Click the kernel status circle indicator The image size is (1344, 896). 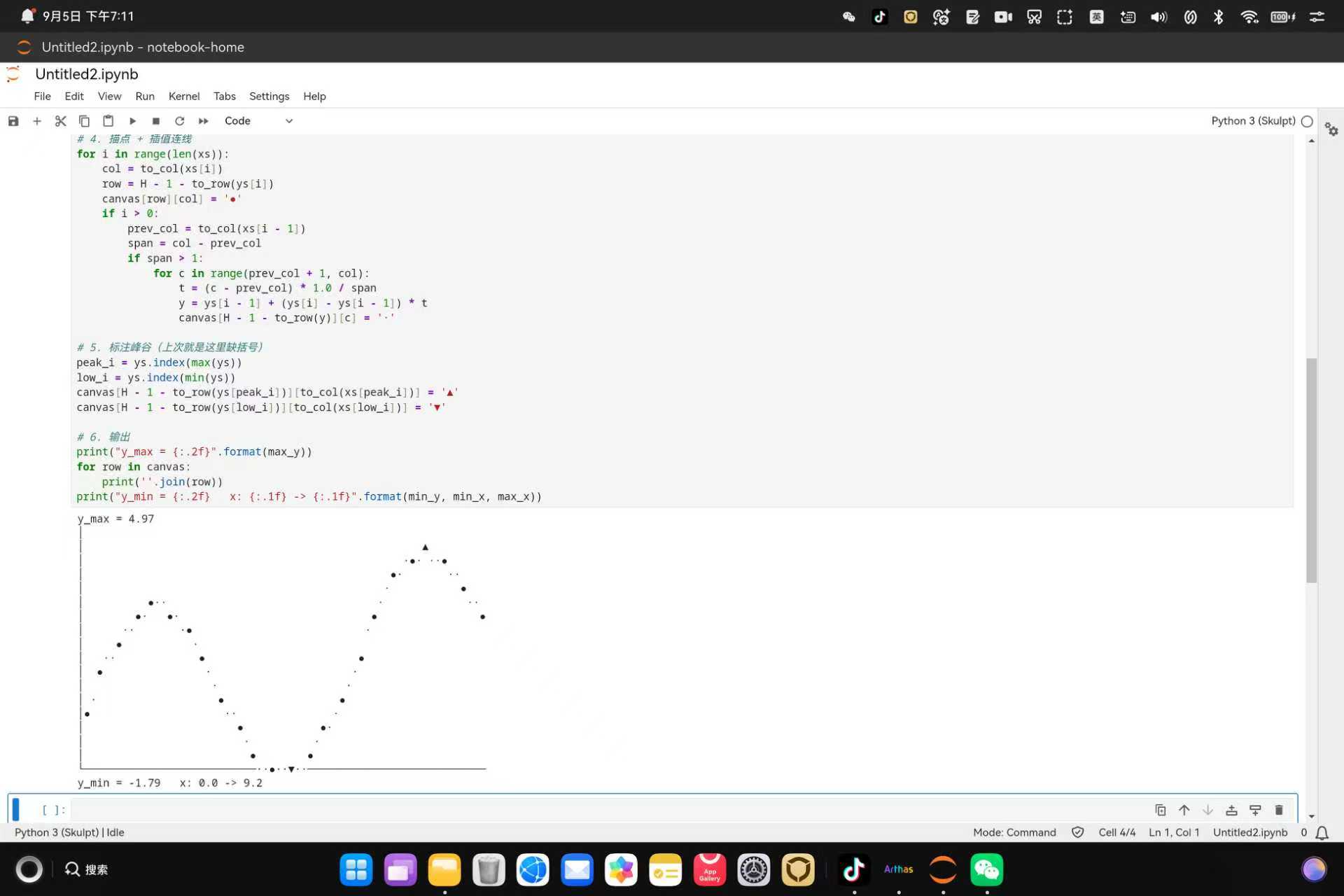[x=1307, y=121]
